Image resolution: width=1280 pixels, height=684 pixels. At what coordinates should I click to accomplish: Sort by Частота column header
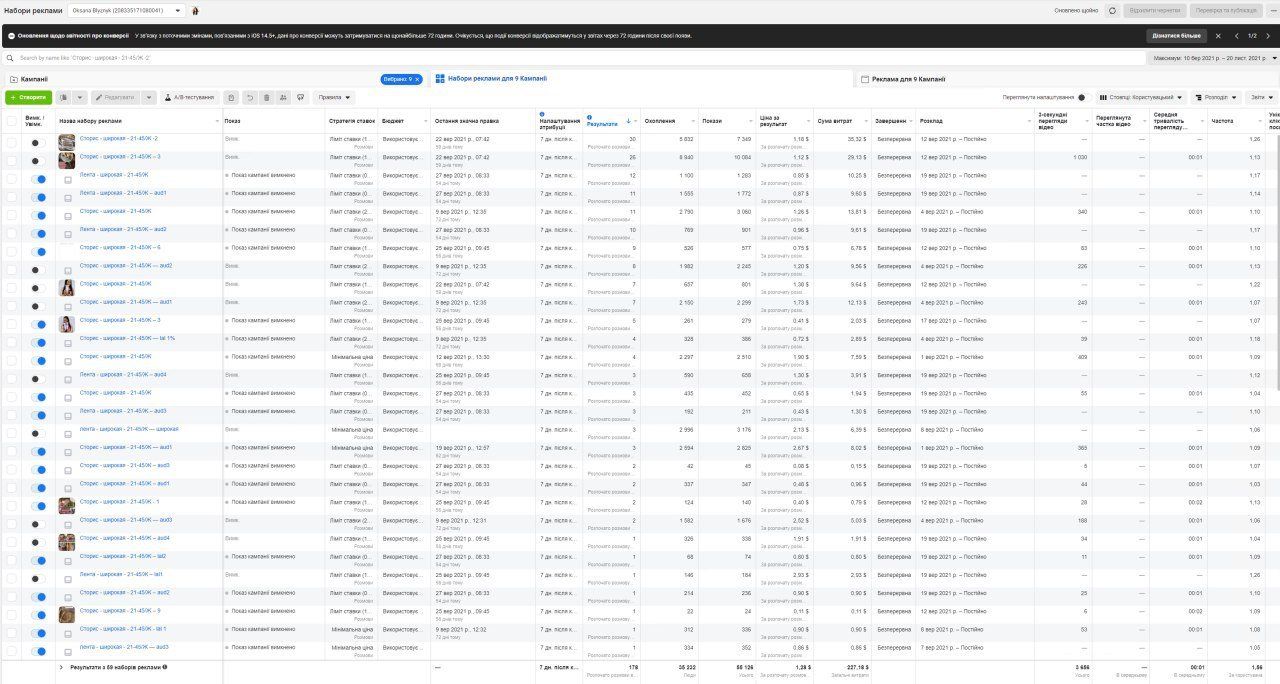pyautogui.click(x=1222, y=121)
